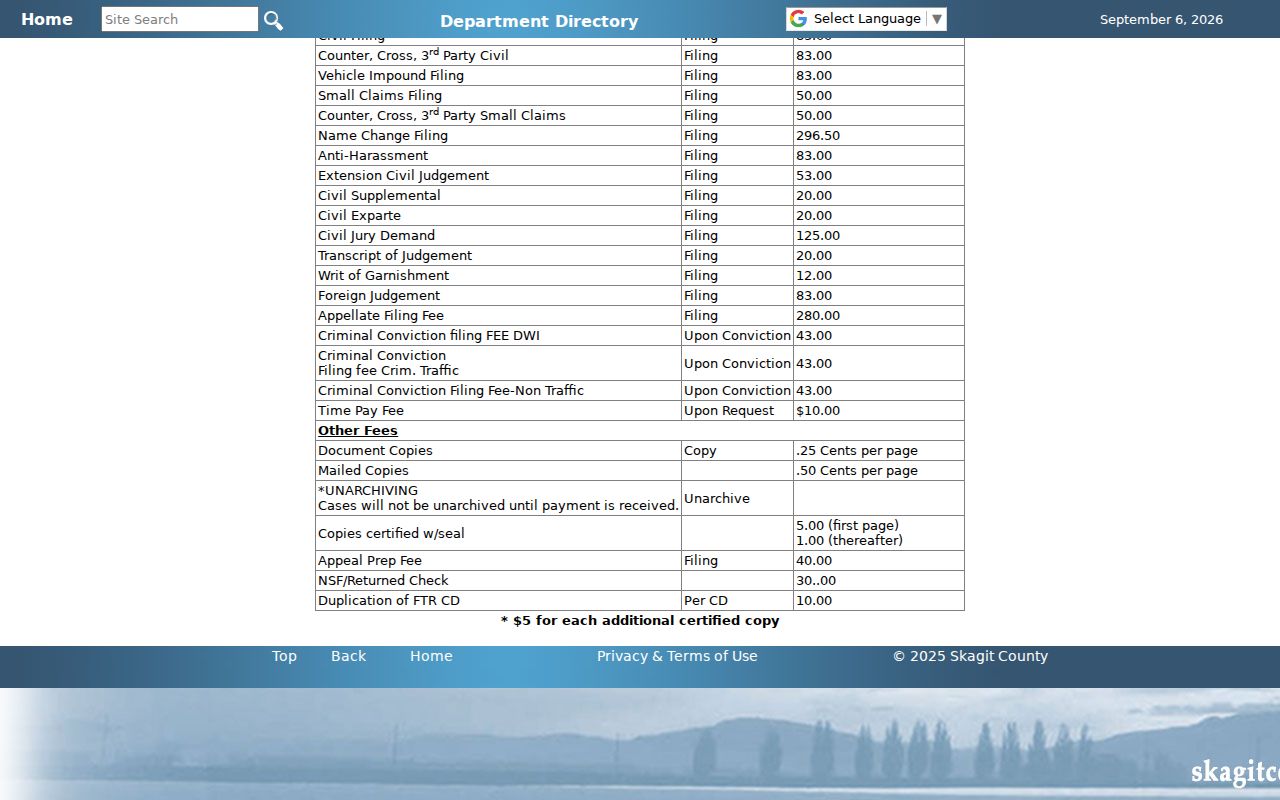
Task: Select 'Appeal Prep Fee' label
Action: point(370,561)
